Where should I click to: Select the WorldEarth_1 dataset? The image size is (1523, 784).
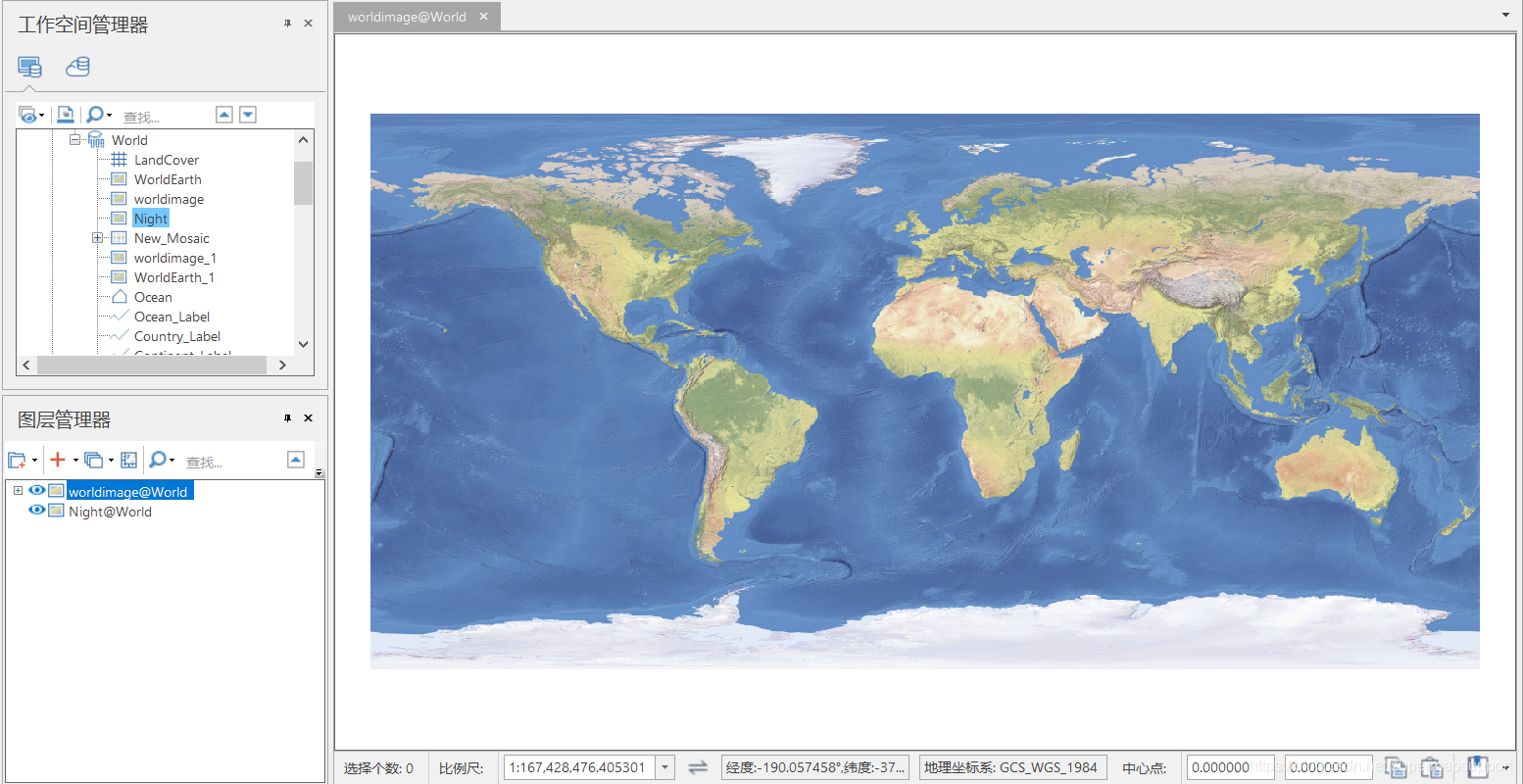(x=174, y=277)
